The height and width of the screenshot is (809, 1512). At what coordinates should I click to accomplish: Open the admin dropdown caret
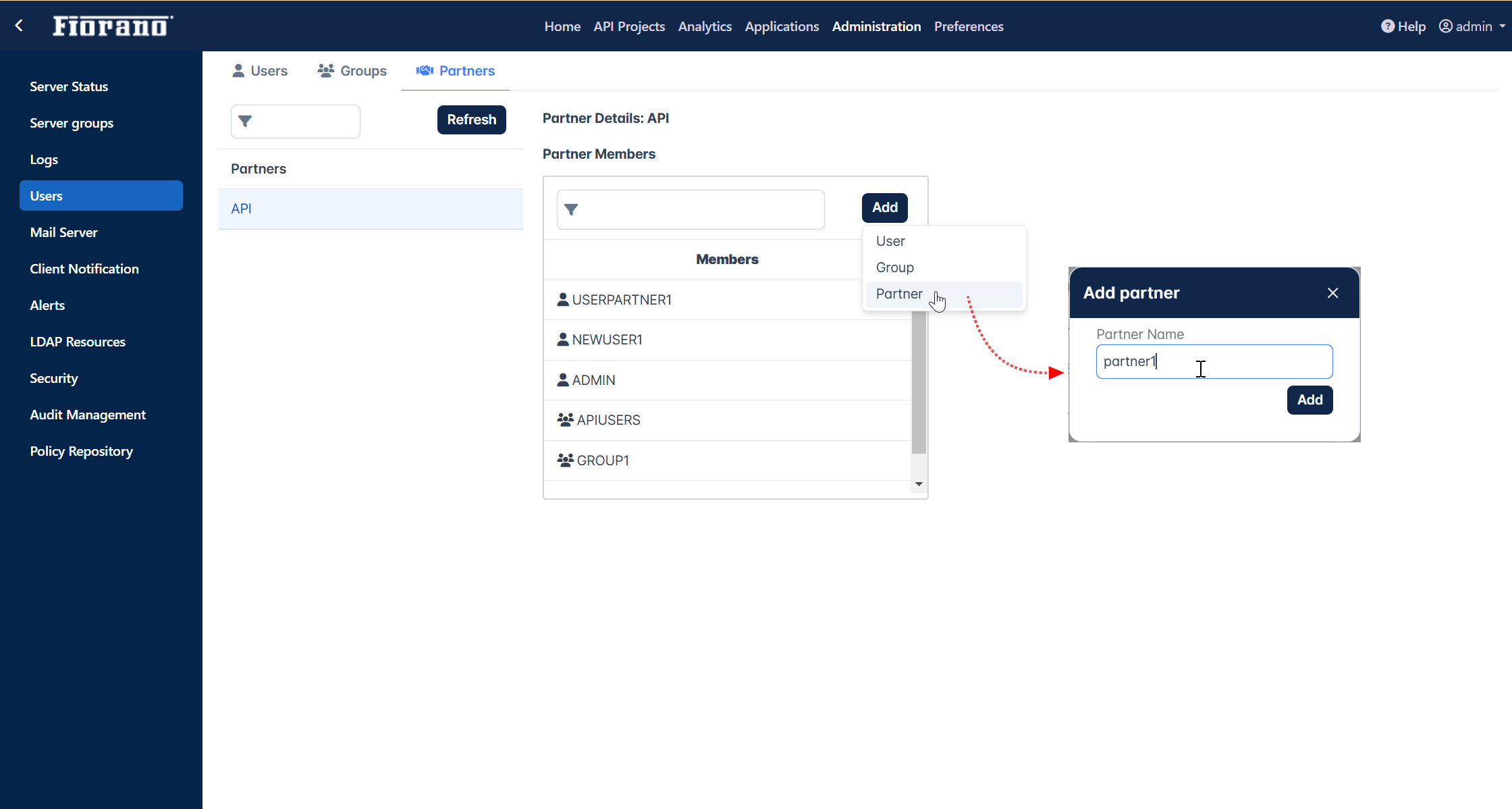pyautogui.click(x=1503, y=26)
